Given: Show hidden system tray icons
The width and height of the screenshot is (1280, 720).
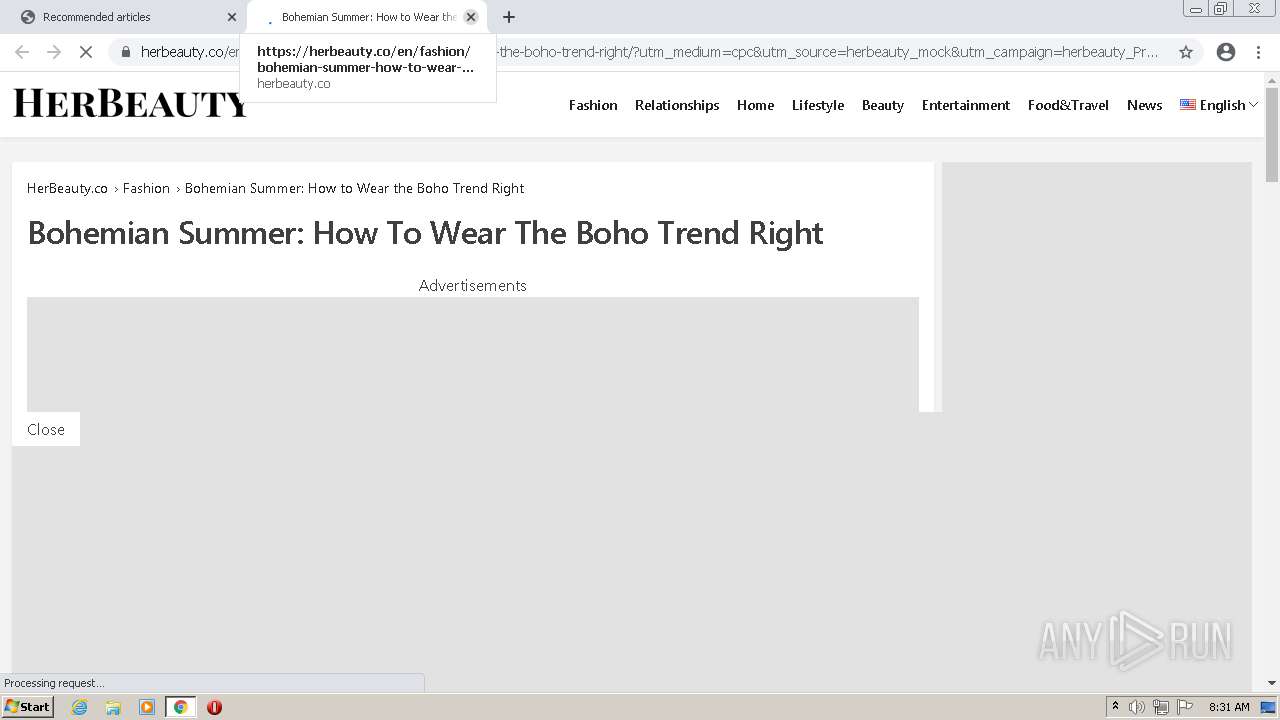Looking at the screenshot, I should 1115,707.
